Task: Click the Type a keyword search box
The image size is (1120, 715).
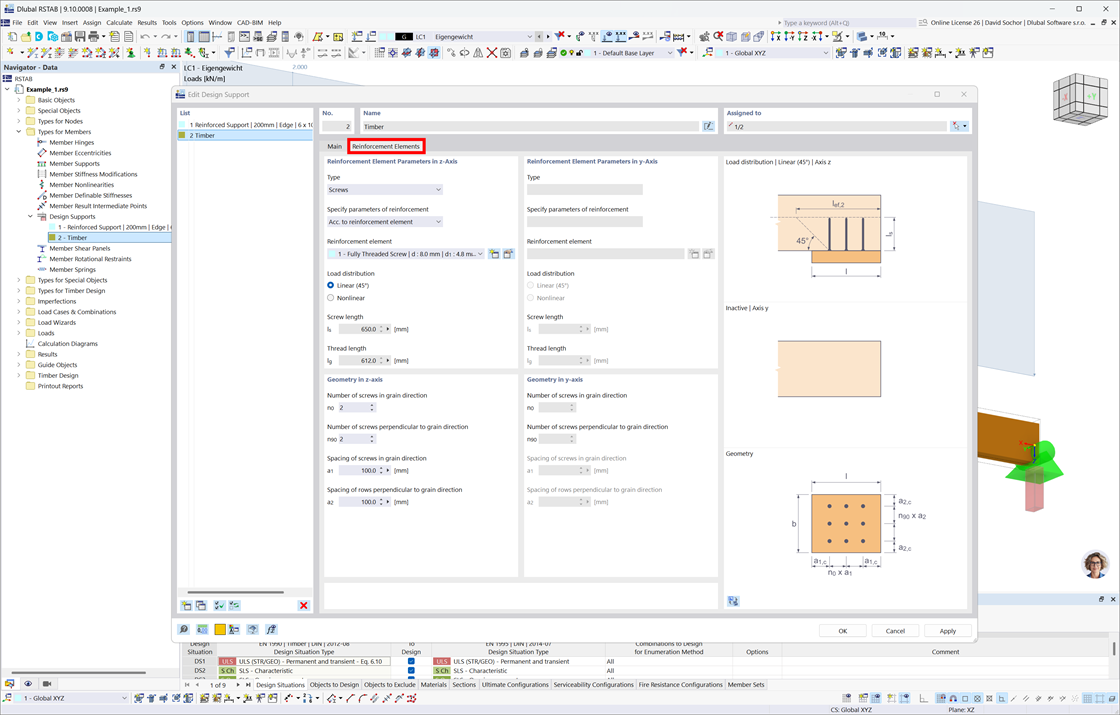Action: coord(847,23)
